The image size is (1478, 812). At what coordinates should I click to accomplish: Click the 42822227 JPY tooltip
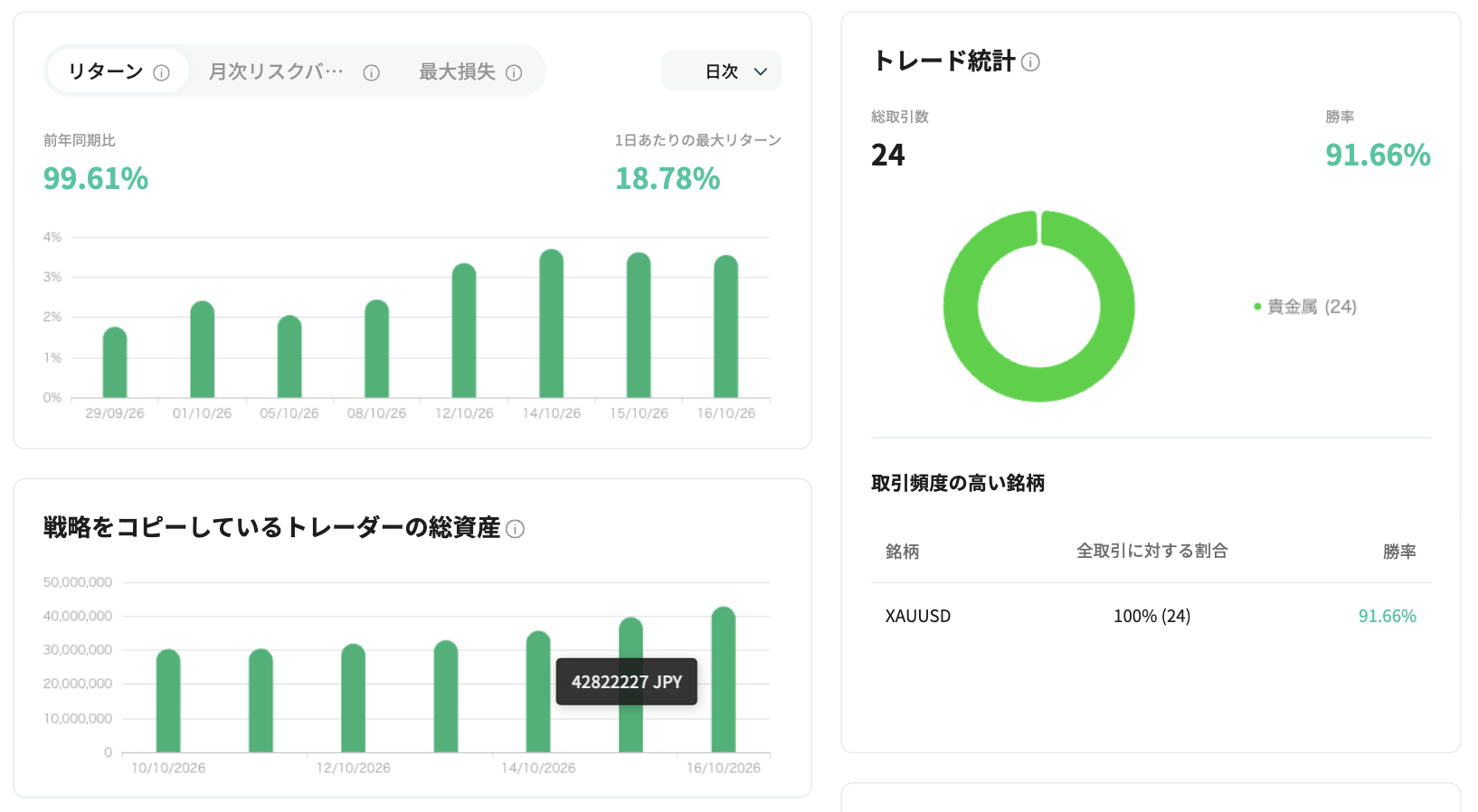(627, 682)
